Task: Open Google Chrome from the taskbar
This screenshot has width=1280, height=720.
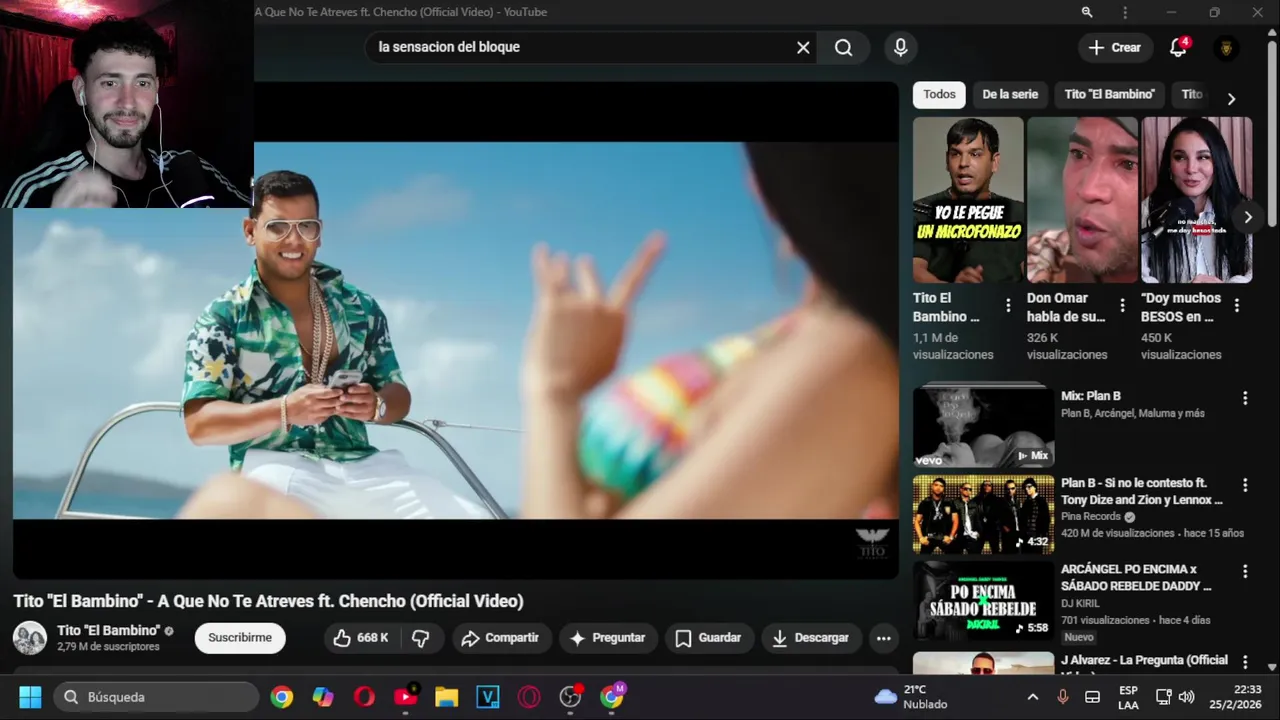Action: tap(282, 697)
